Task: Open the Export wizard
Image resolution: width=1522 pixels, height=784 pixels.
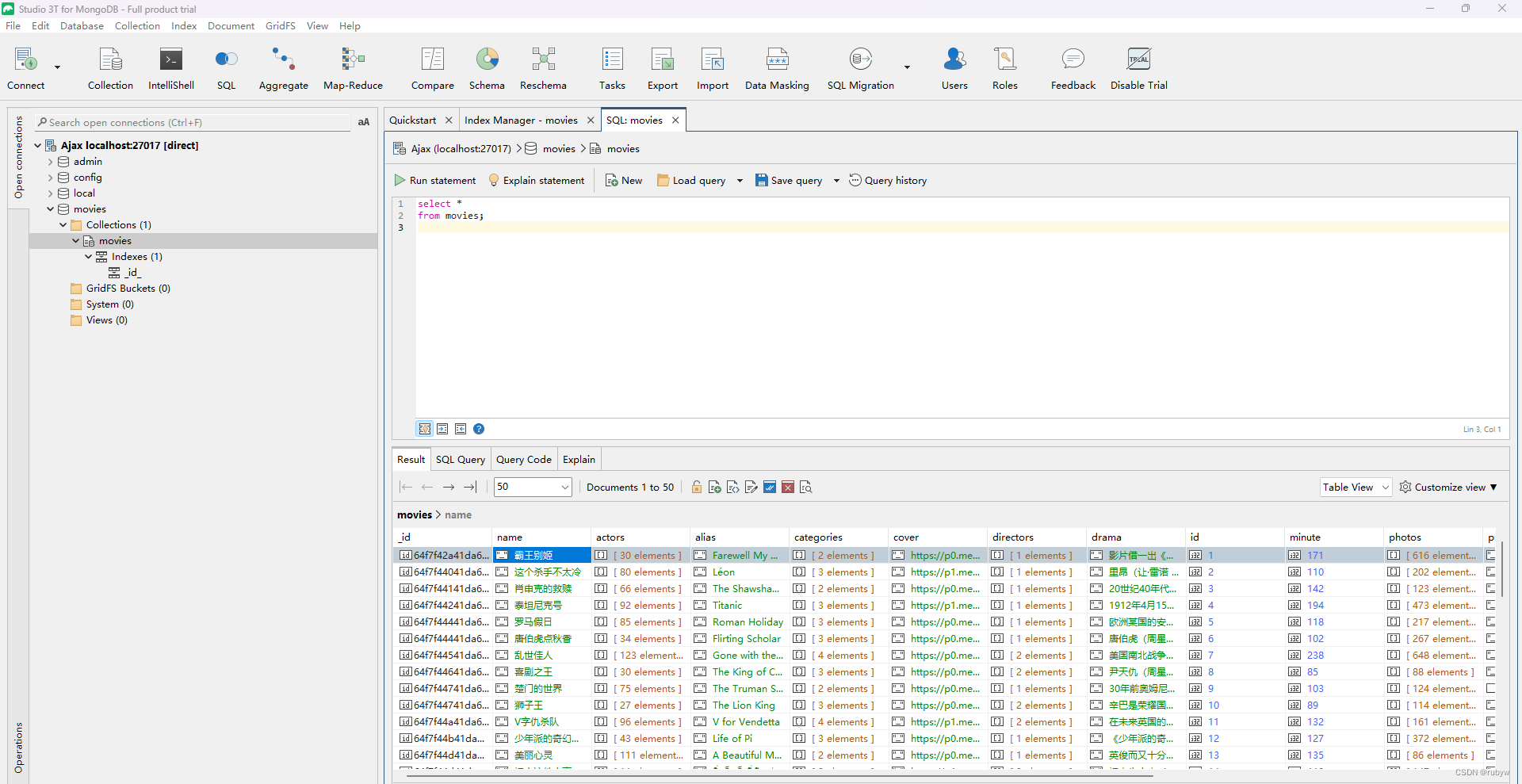Action: (662, 67)
